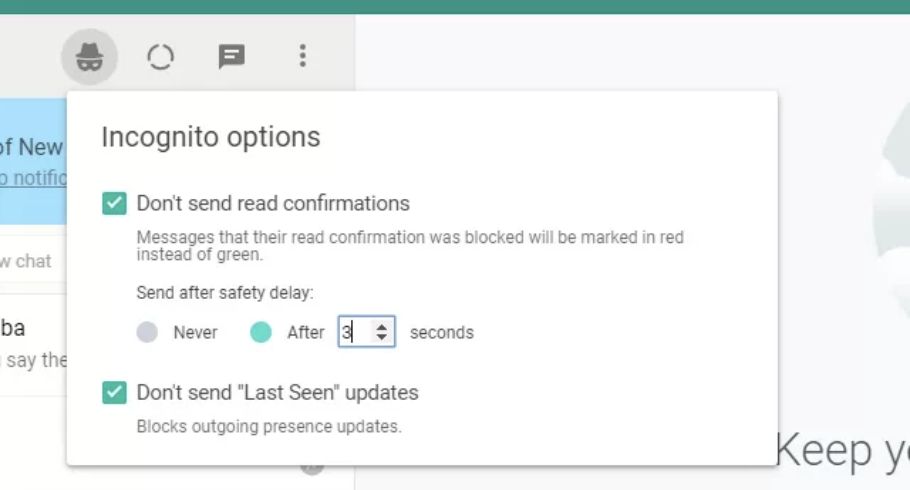Click inside the seconds number field
This screenshot has height=490, width=910.
point(355,332)
